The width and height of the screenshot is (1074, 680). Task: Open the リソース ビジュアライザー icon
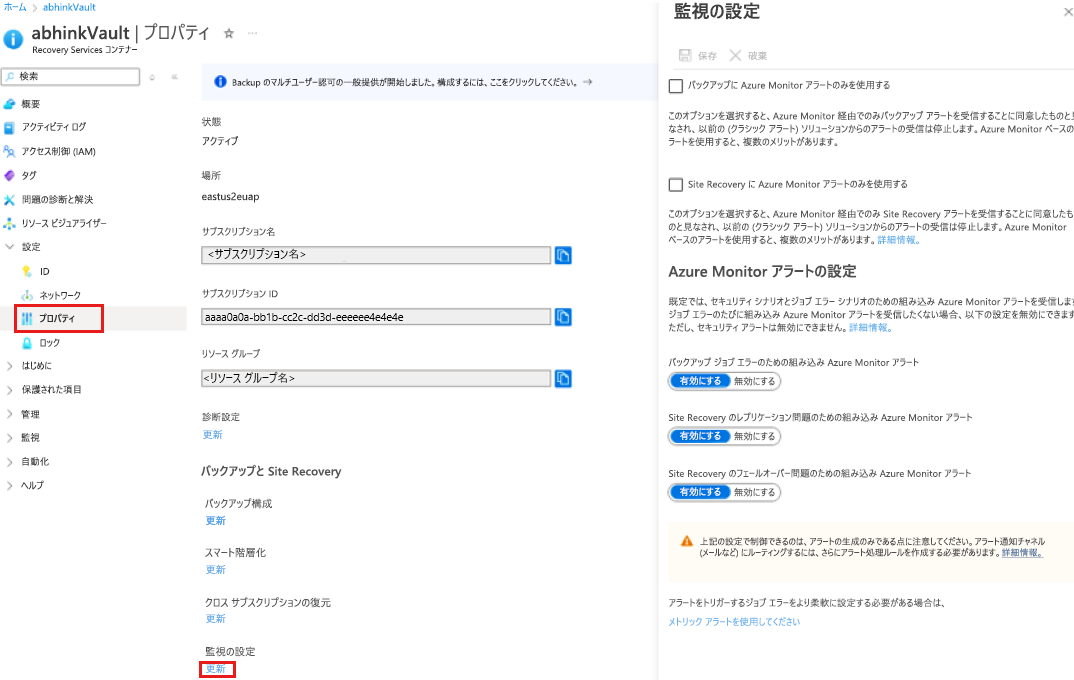point(9,223)
